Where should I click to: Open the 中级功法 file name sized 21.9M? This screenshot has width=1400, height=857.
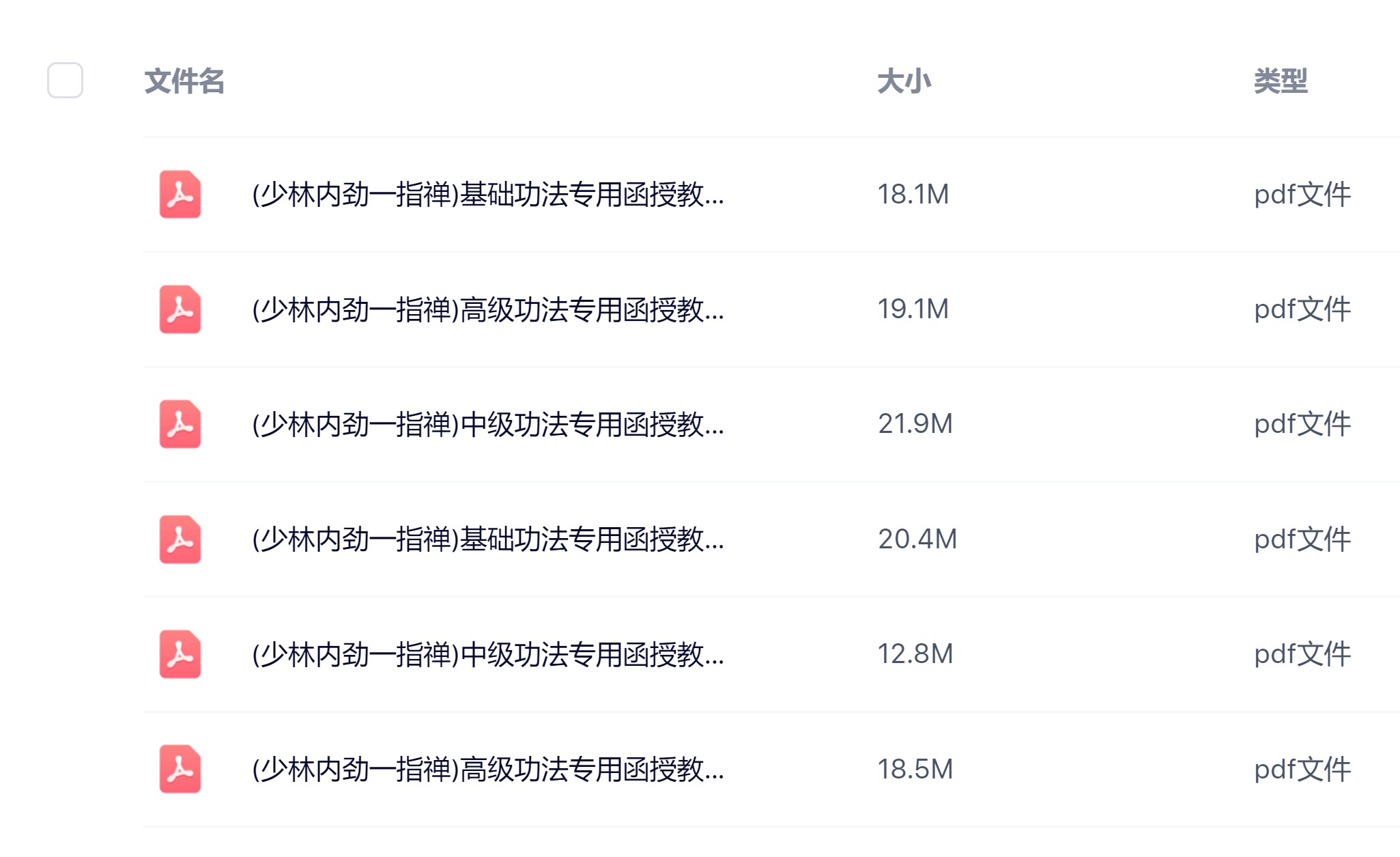[487, 424]
